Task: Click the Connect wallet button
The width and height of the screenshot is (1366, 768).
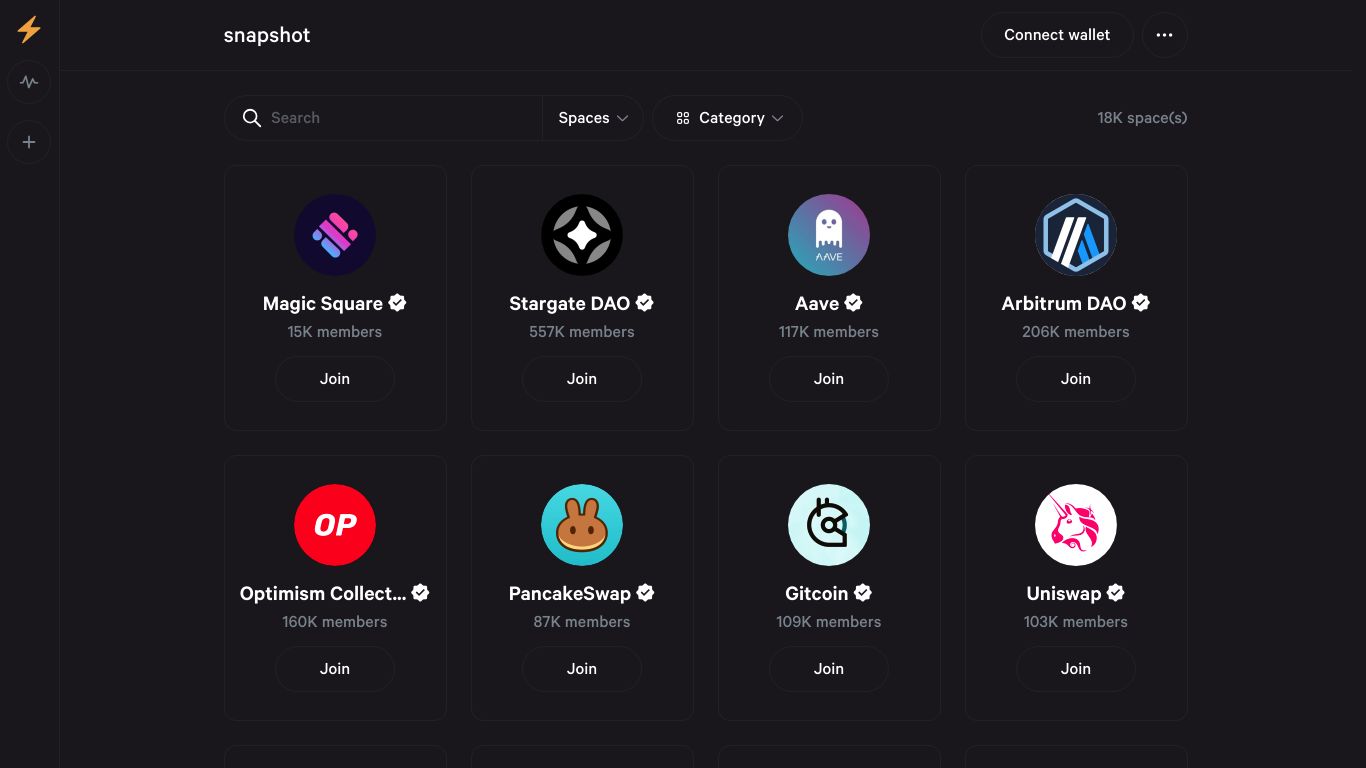Action: click(1056, 35)
